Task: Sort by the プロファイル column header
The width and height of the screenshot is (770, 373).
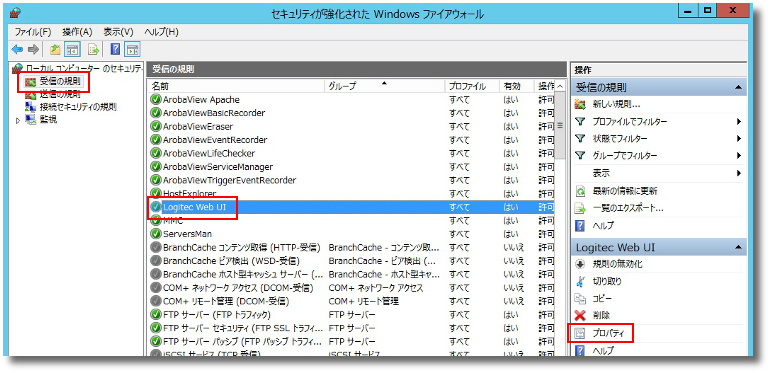Action: tap(472, 86)
